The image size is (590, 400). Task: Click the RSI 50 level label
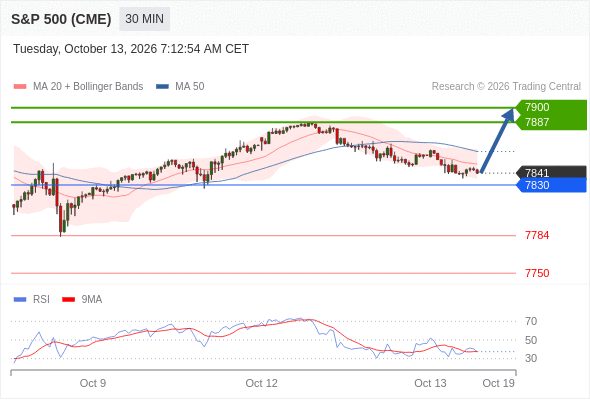tap(531, 340)
